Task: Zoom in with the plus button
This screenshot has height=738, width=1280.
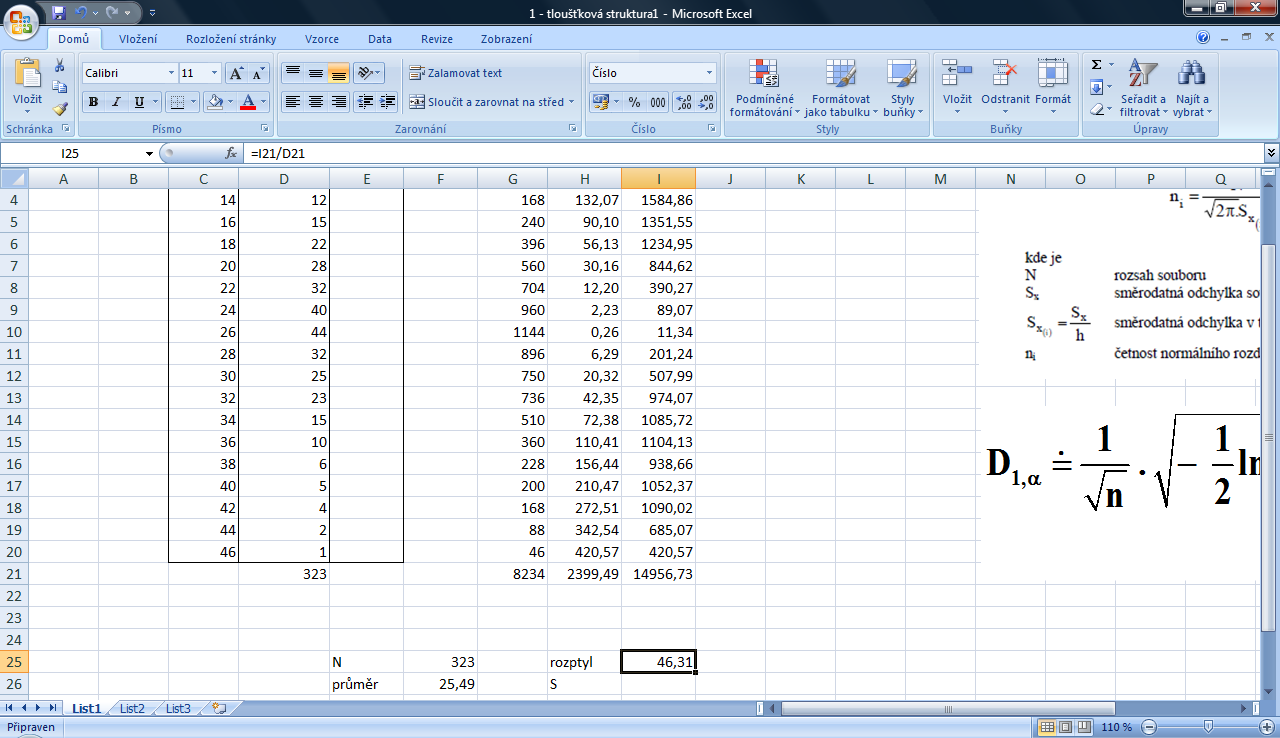Action: [1268, 726]
